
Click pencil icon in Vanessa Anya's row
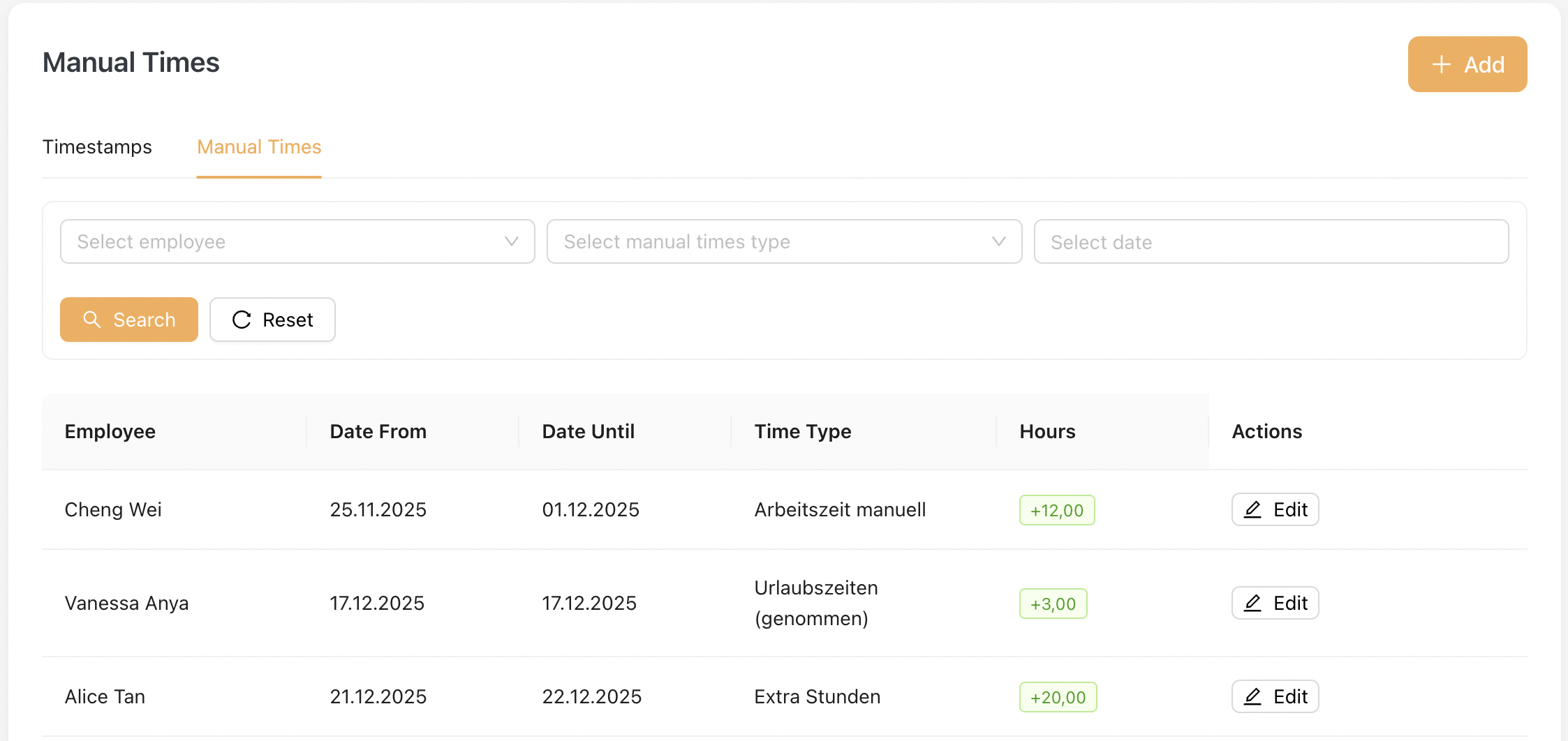click(1253, 604)
